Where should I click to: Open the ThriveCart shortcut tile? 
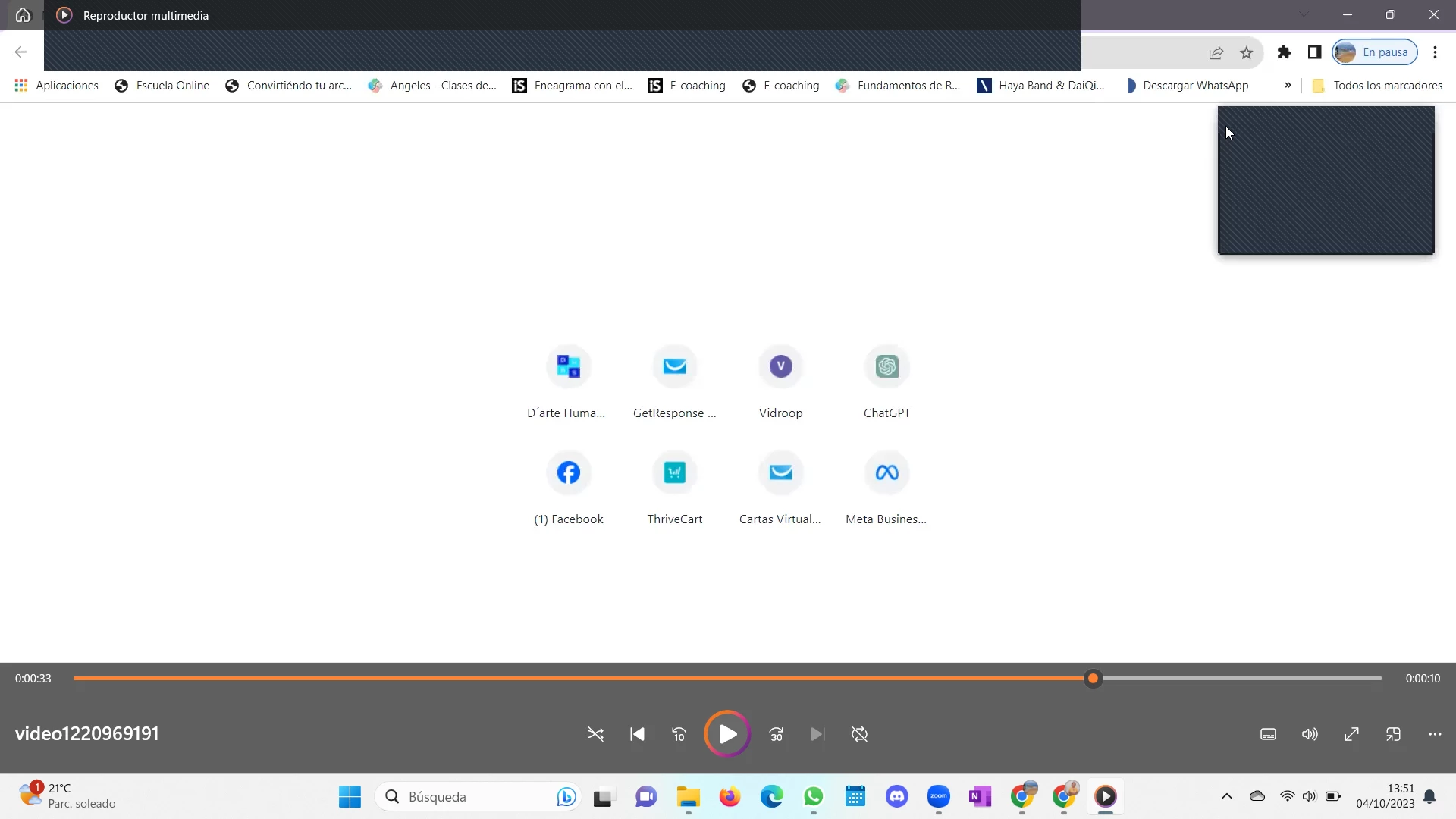674,473
